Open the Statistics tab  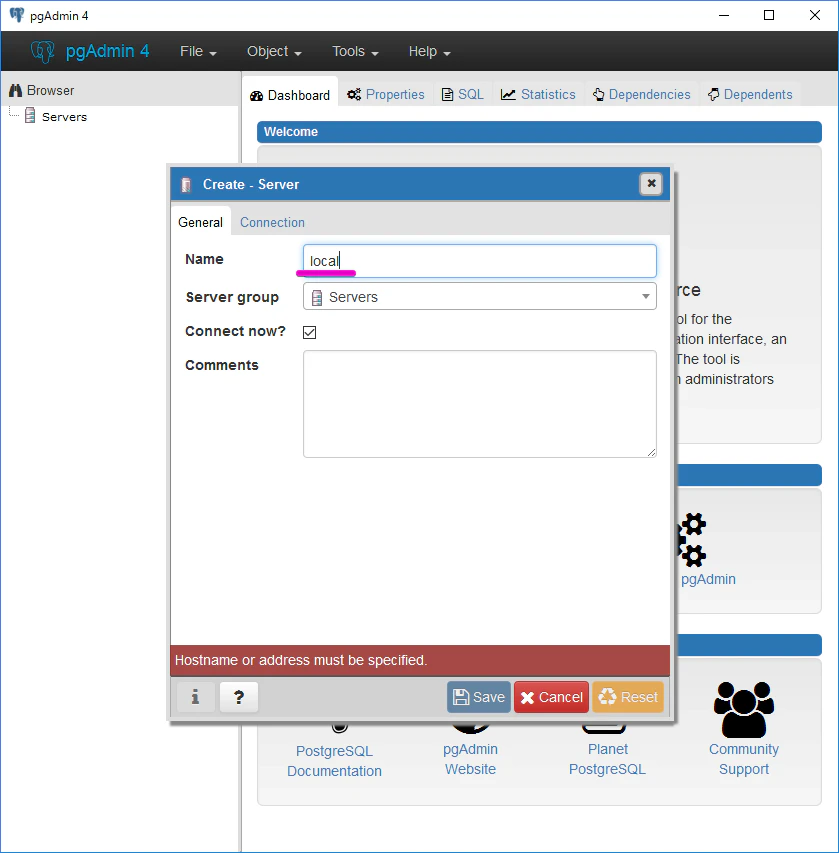click(538, 95)
